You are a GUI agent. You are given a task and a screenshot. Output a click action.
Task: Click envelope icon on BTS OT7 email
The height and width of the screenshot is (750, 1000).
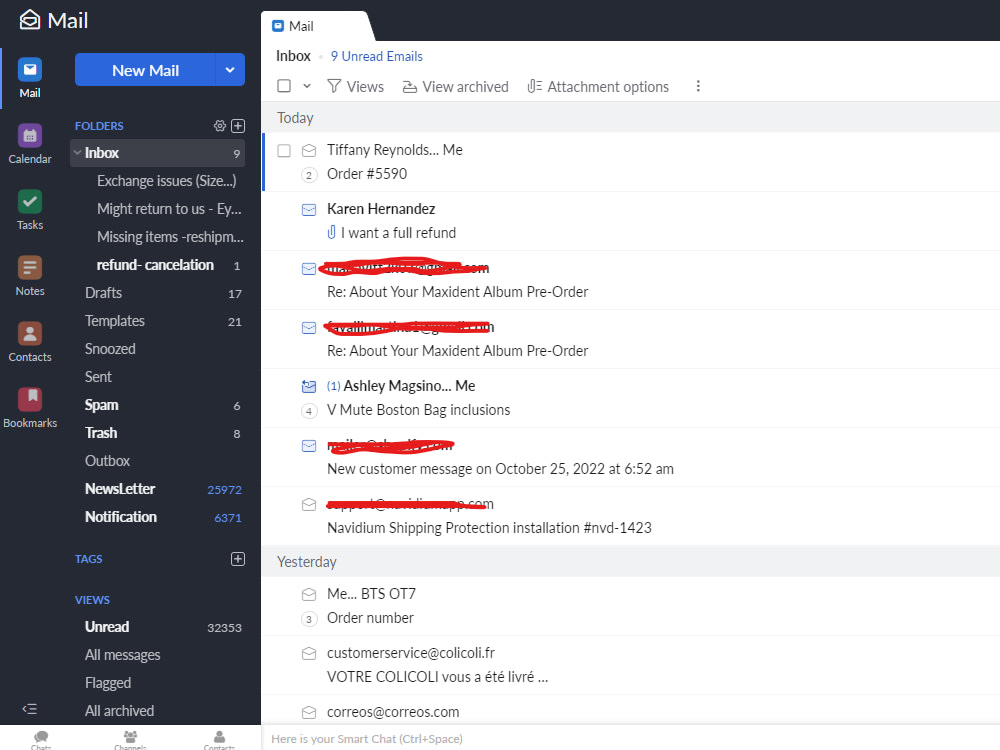click(309, 594)
